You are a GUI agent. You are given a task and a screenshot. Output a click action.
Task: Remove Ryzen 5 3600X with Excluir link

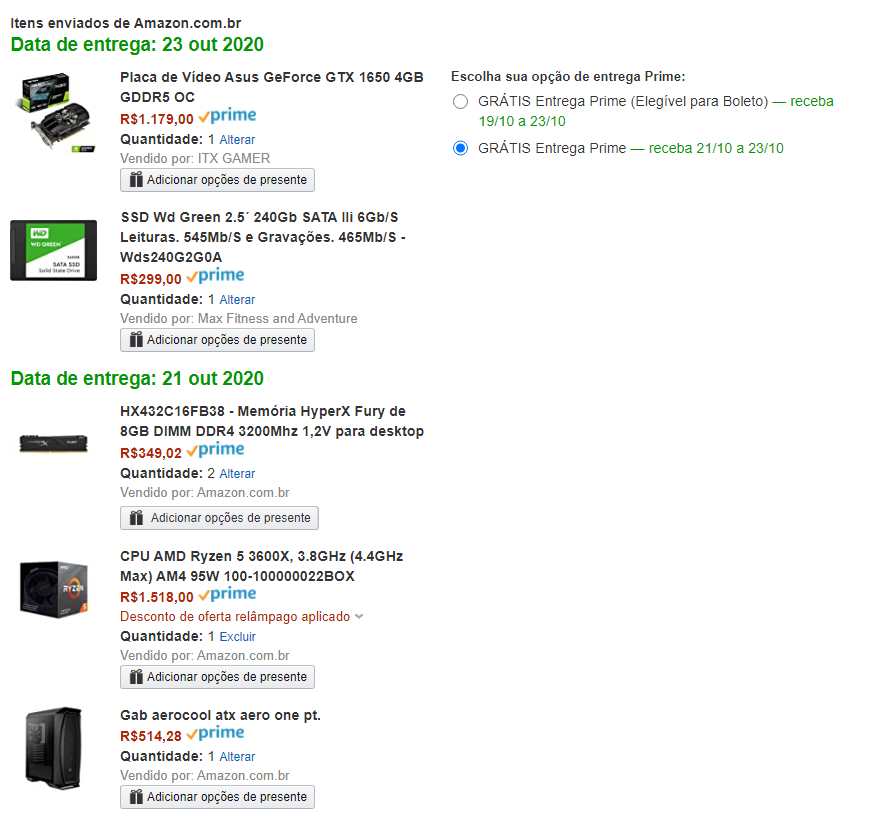(237, 637)
